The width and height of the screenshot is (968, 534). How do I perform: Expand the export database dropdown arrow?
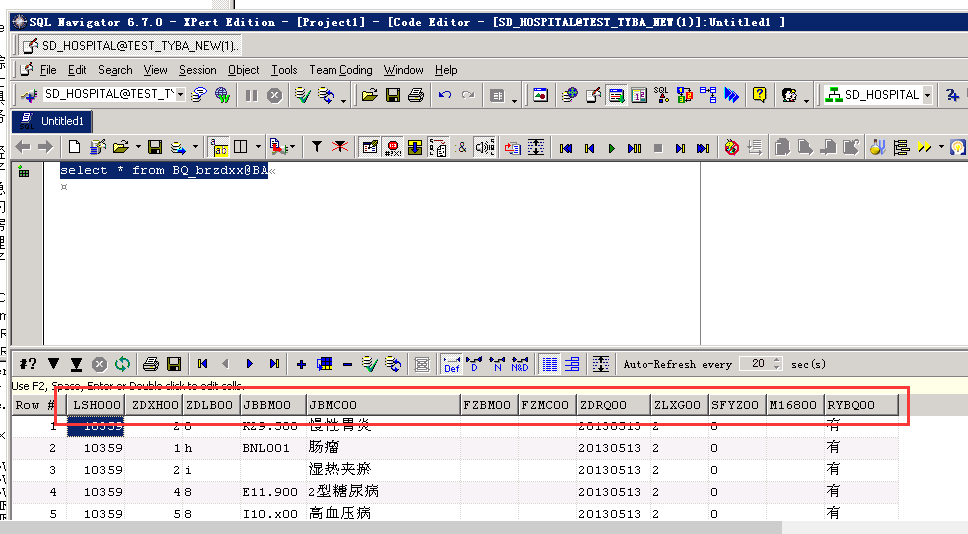point(195,147)
